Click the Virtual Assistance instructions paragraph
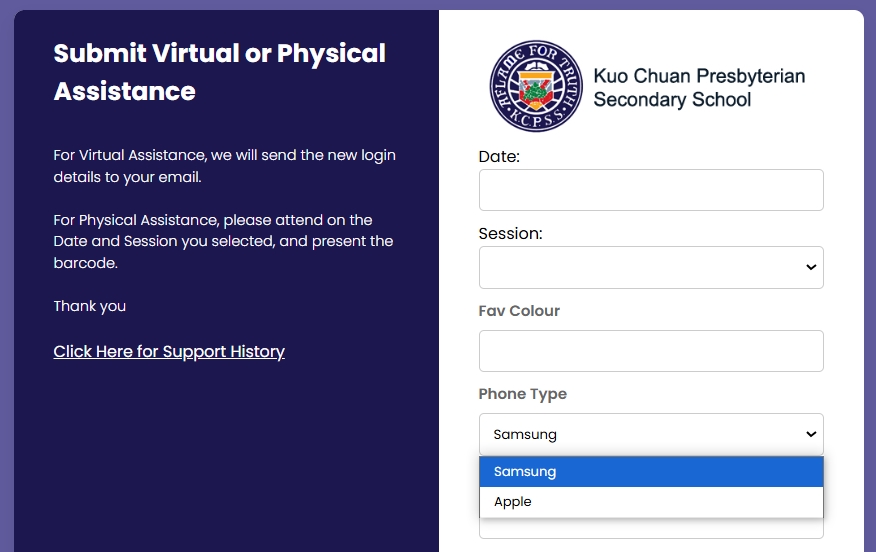 224,166
